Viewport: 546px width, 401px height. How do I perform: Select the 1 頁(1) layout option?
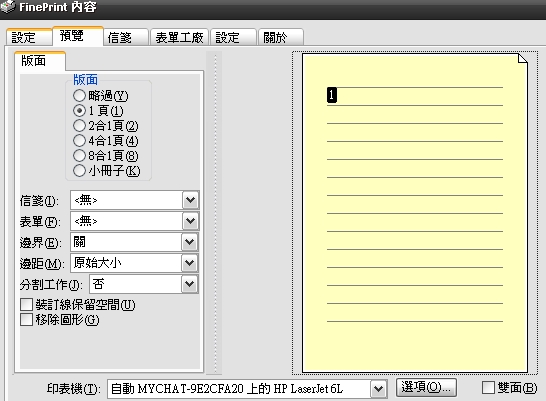coord(79,110)
